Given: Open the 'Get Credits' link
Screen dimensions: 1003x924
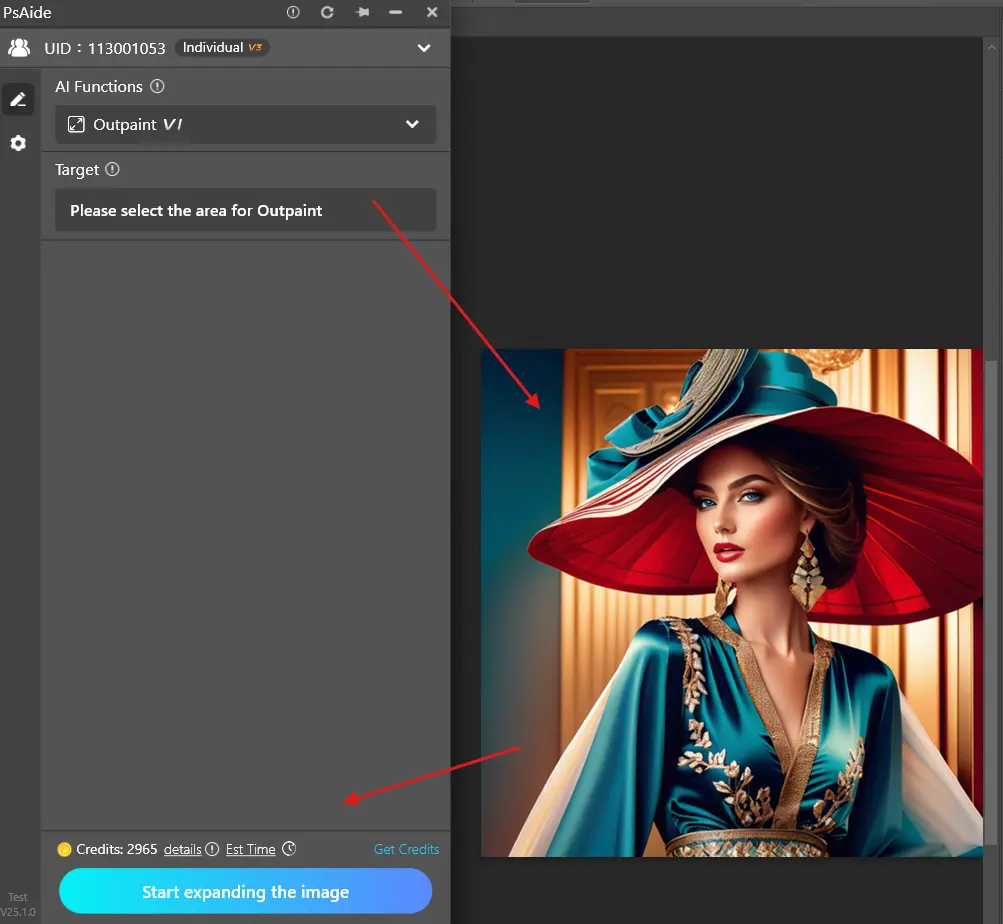Looking at the screenshot, I should [406, 849].
